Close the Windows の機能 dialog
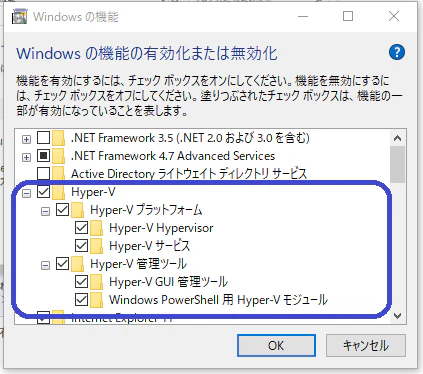The image size is (423, 374). coord(394,16)
